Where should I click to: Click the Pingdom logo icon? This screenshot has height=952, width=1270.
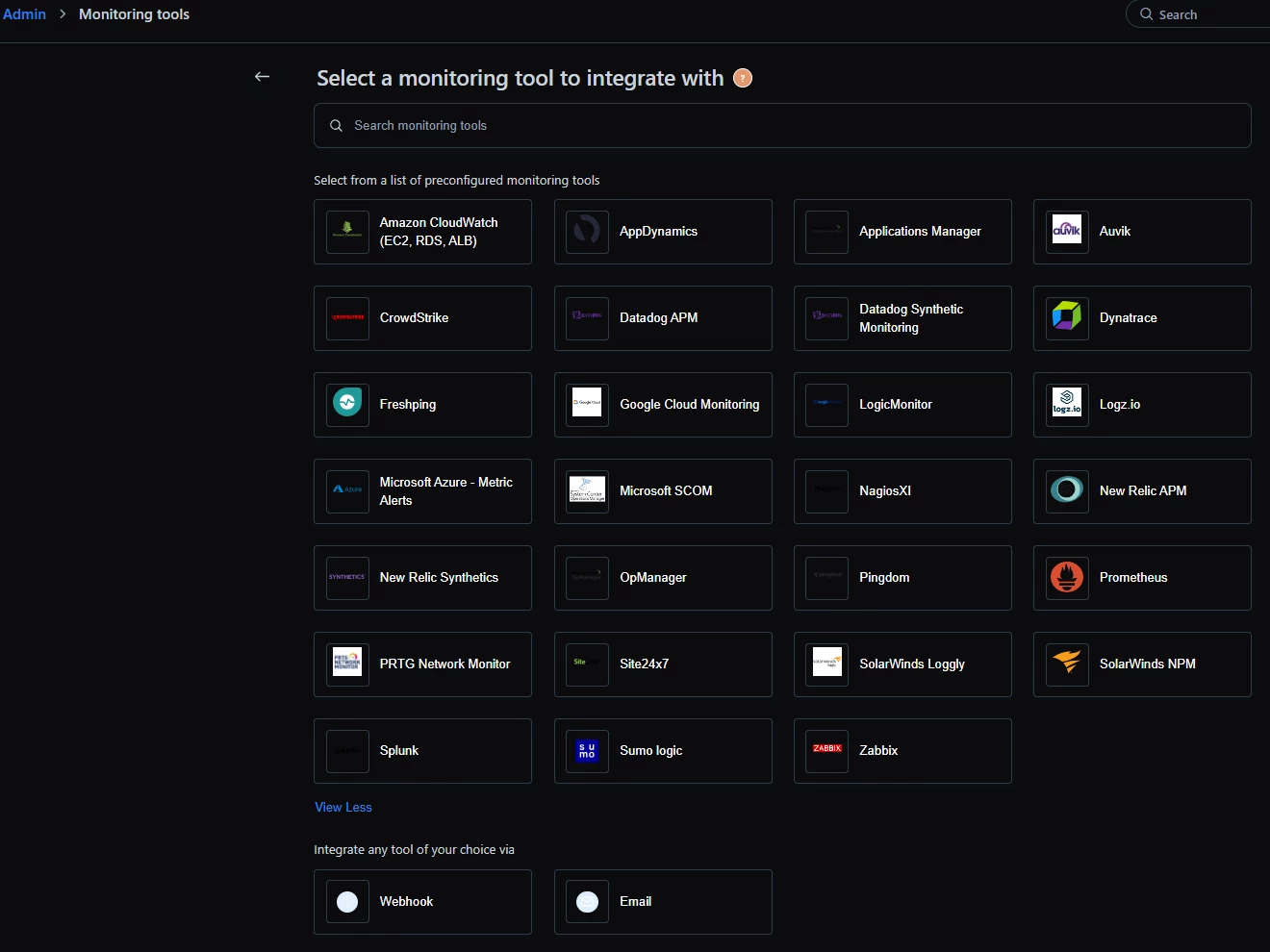(x=826, y=578)
